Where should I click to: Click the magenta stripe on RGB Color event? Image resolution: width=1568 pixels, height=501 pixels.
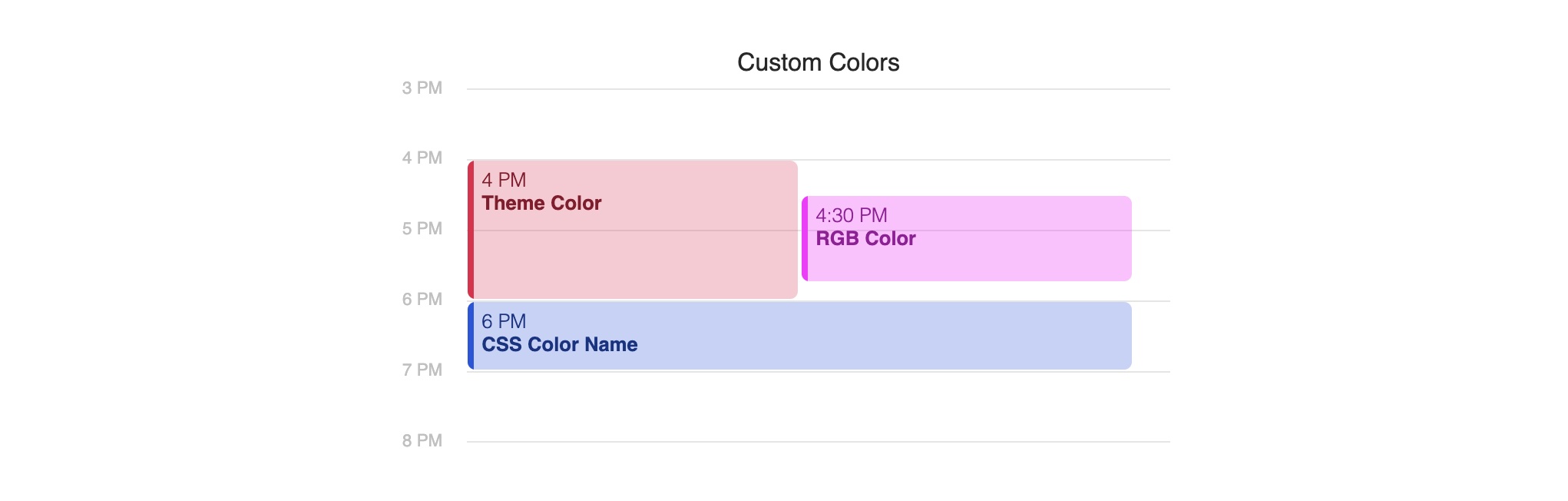[x=805, y=238]
